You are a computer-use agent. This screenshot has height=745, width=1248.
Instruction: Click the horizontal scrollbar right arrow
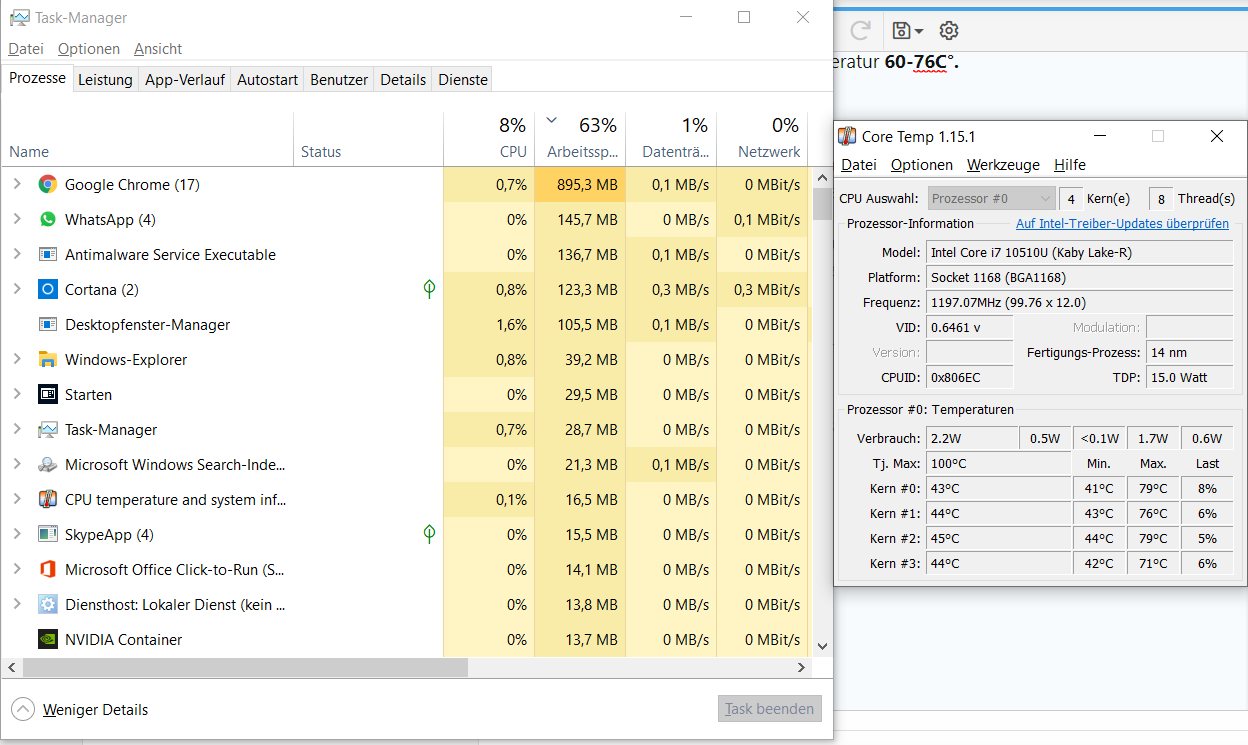tap(801, 667)
